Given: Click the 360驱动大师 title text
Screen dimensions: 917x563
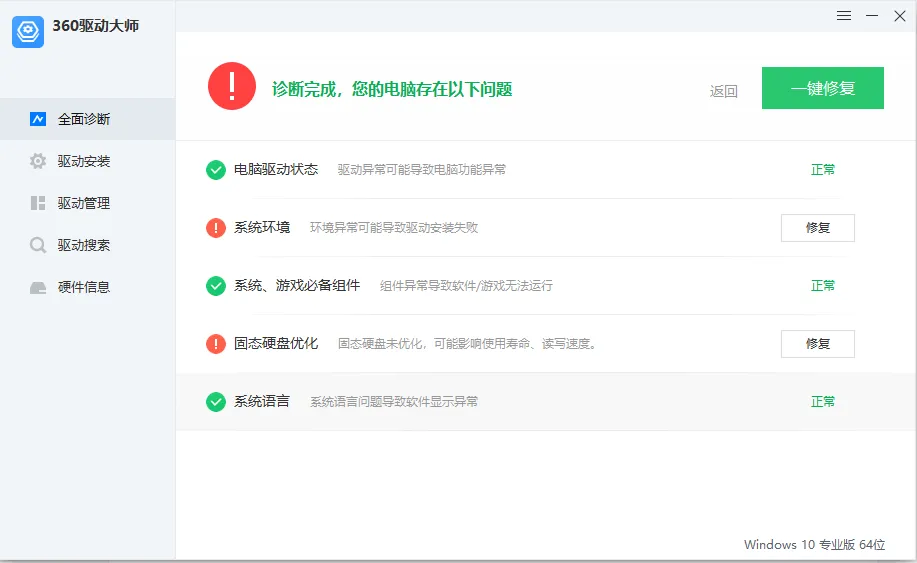Looking at the screenshot, I should point(95,26).
